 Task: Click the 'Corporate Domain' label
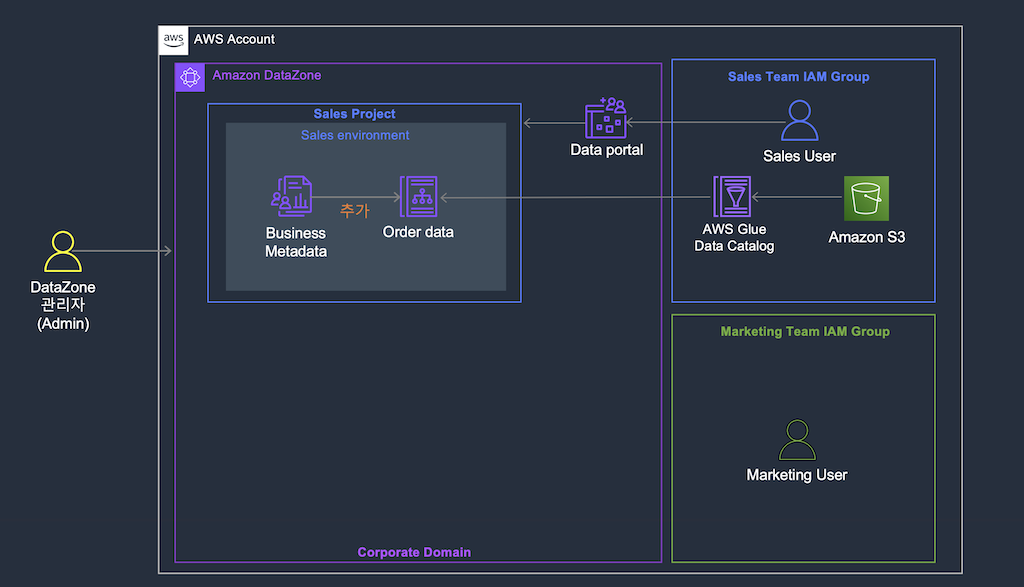point(414,552)
